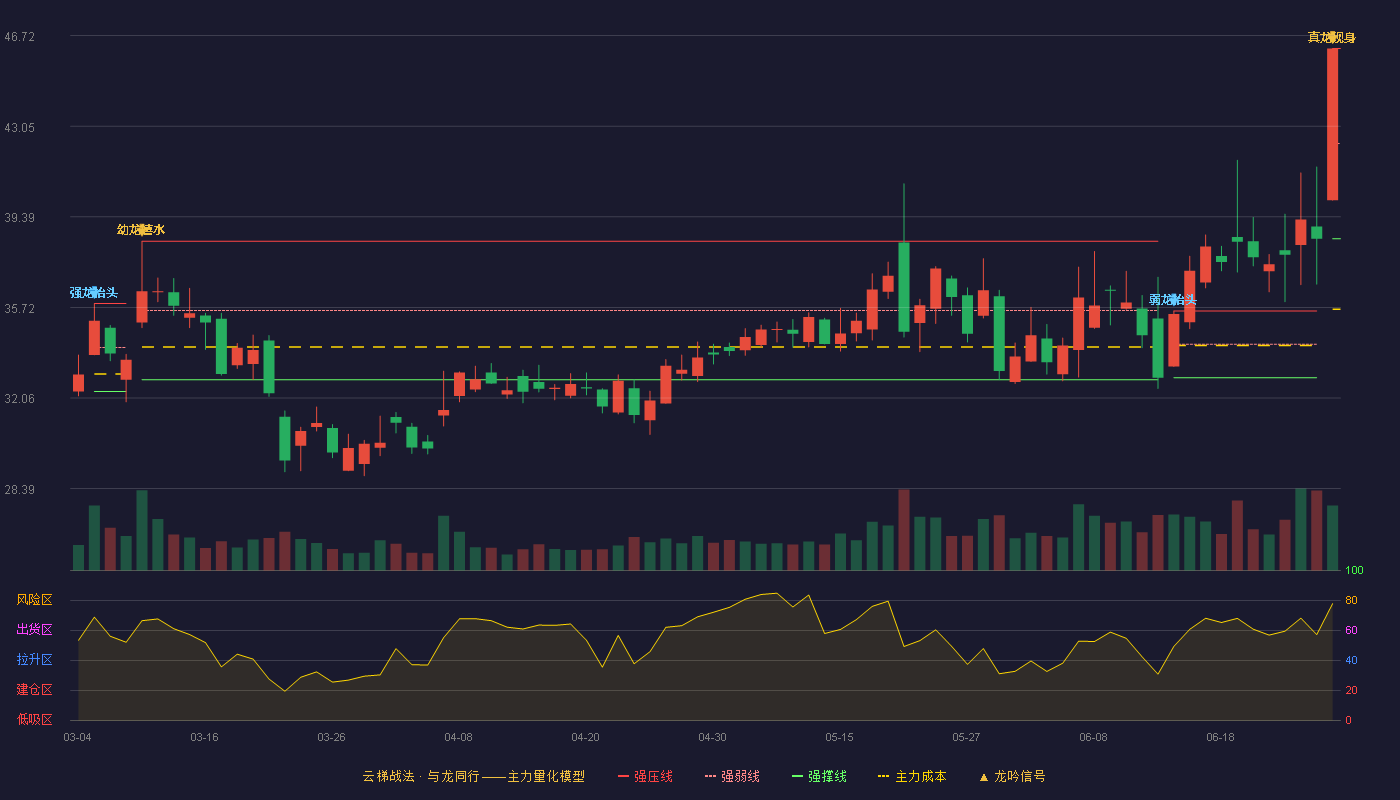Click the 39.39 price axis label
This screenshot has height=800, width=1400.
pos(20,218)
